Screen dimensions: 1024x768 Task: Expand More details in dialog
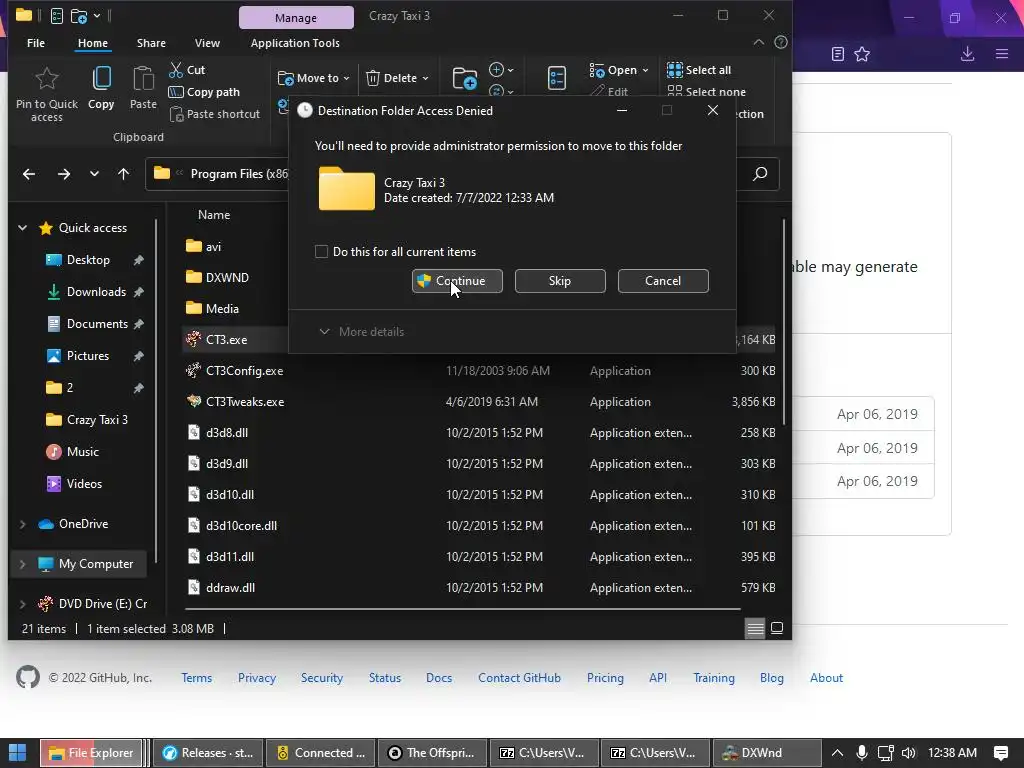[361, 332]
